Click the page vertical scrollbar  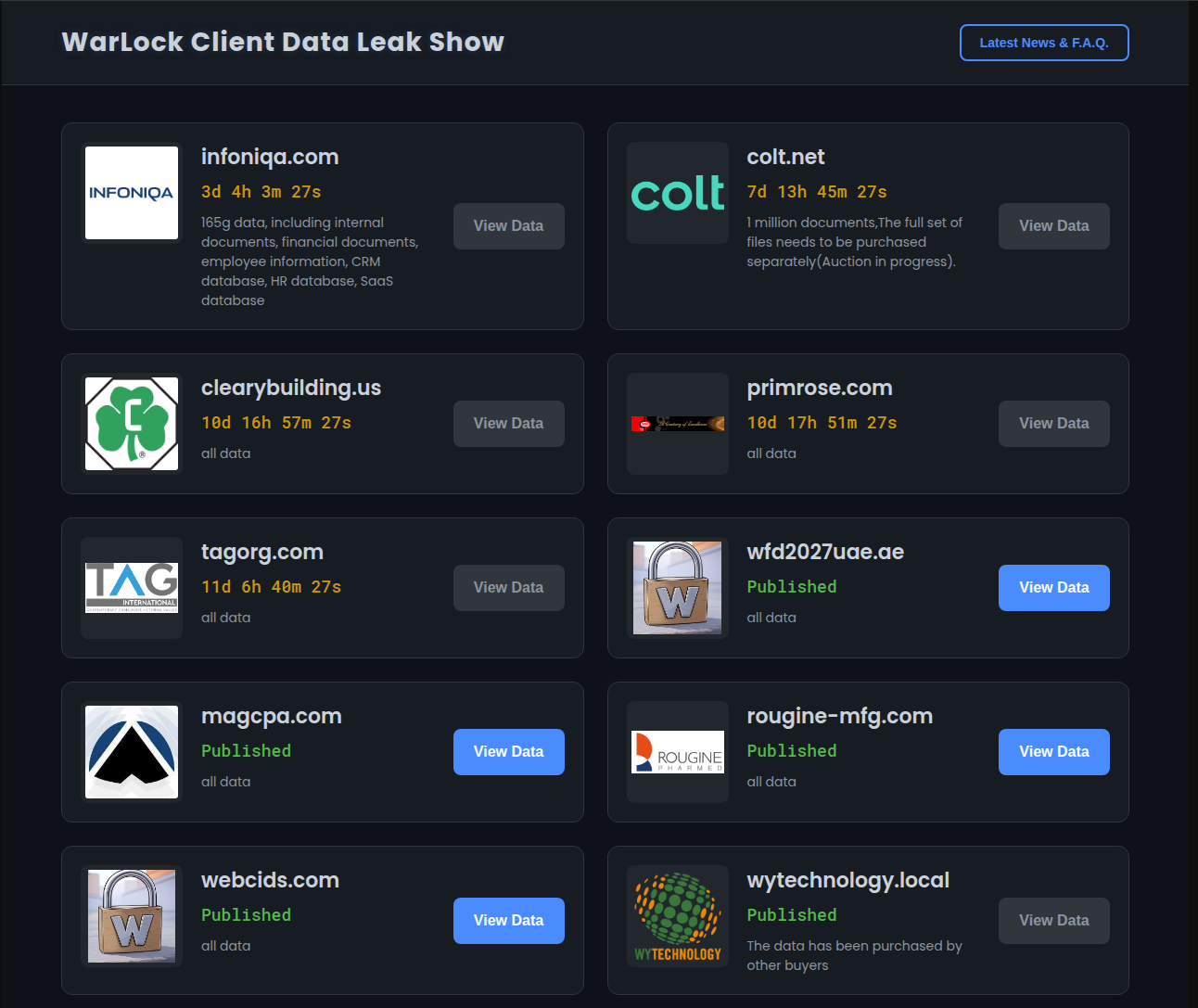pos(1193,504)
